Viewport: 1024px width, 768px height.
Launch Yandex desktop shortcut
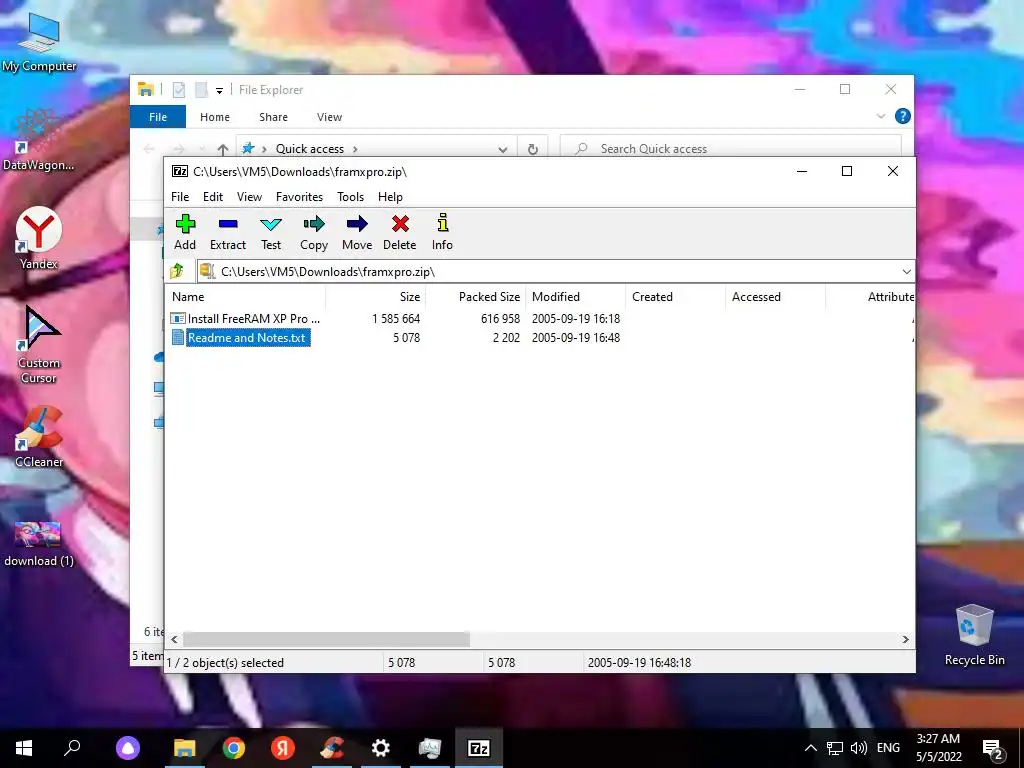pyautogui.click(x=39, y=238)
